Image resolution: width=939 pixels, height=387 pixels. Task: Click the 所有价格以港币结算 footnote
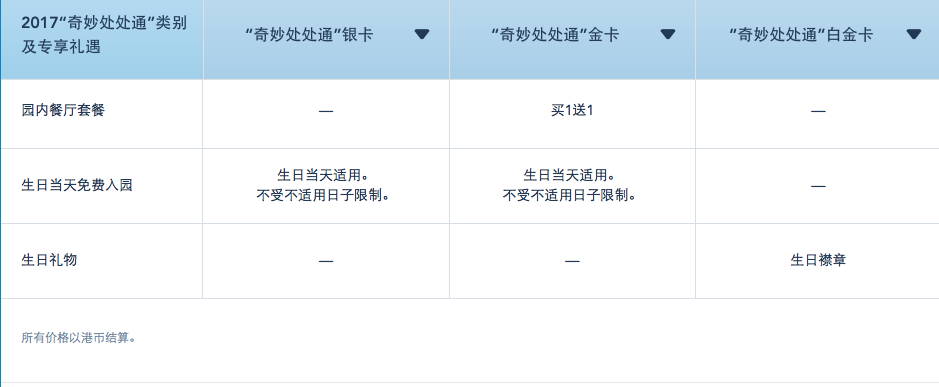[x=78, y=338]
